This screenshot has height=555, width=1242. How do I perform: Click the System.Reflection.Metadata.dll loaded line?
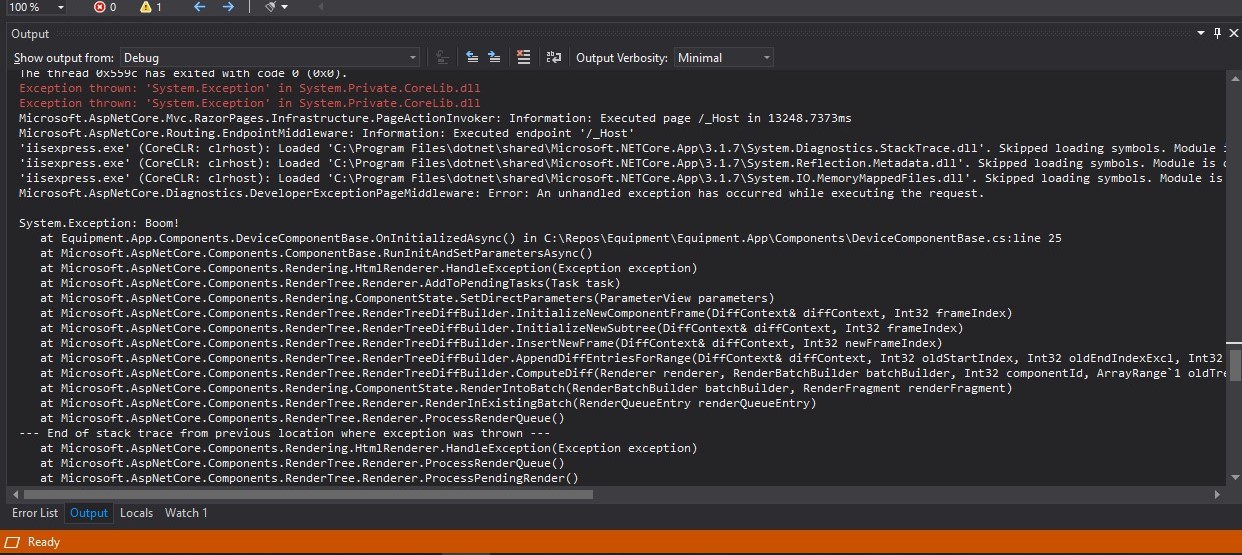(x=623, y=163)
